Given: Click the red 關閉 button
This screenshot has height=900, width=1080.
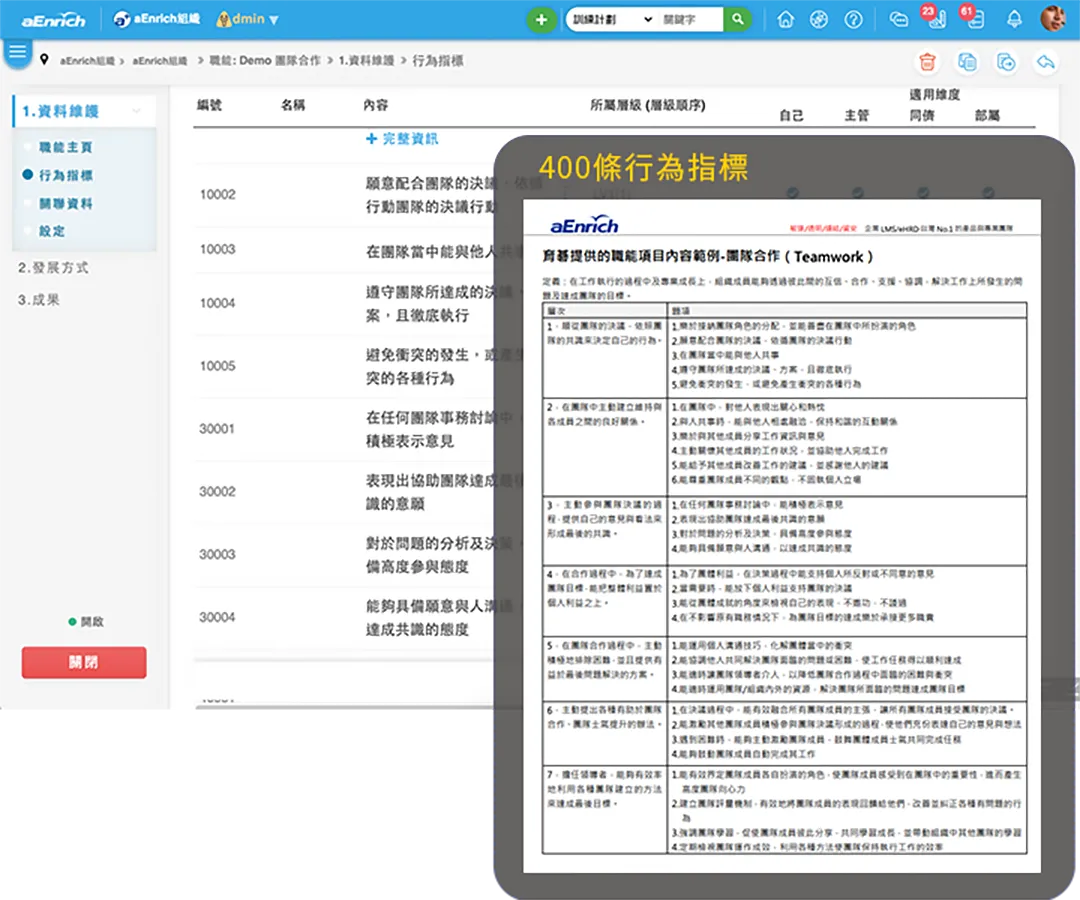Looking at the screenshot, I should [84, 662].
